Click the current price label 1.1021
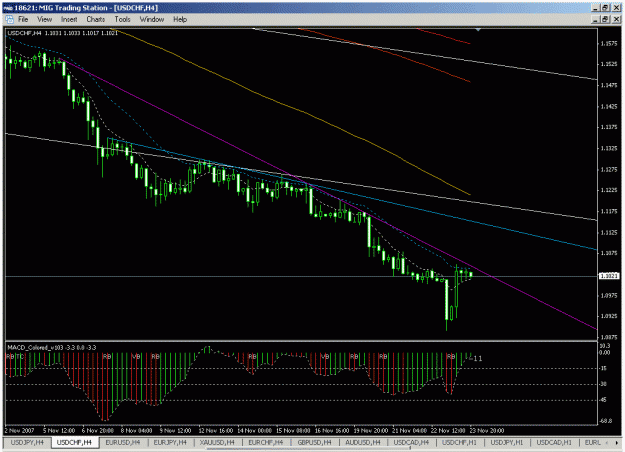Screen dimensions: 625x452 coord(609,276)
